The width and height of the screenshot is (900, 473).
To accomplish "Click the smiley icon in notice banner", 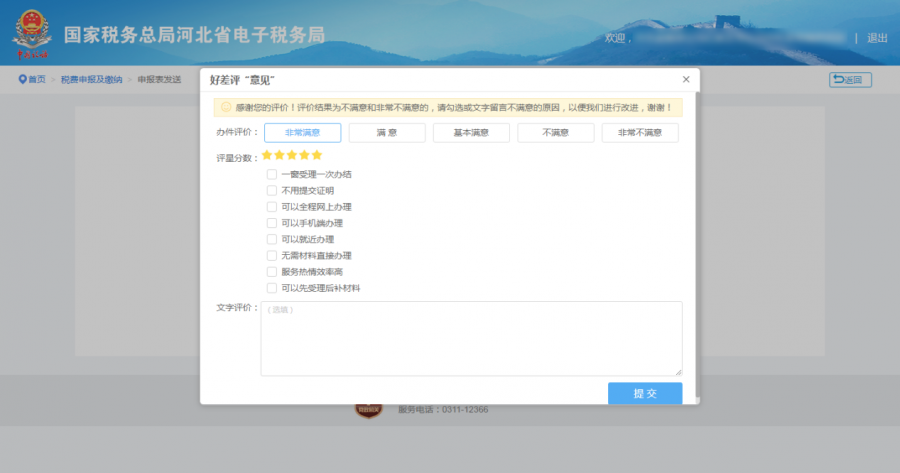I will pyautogui.click(x=226, y=106).
